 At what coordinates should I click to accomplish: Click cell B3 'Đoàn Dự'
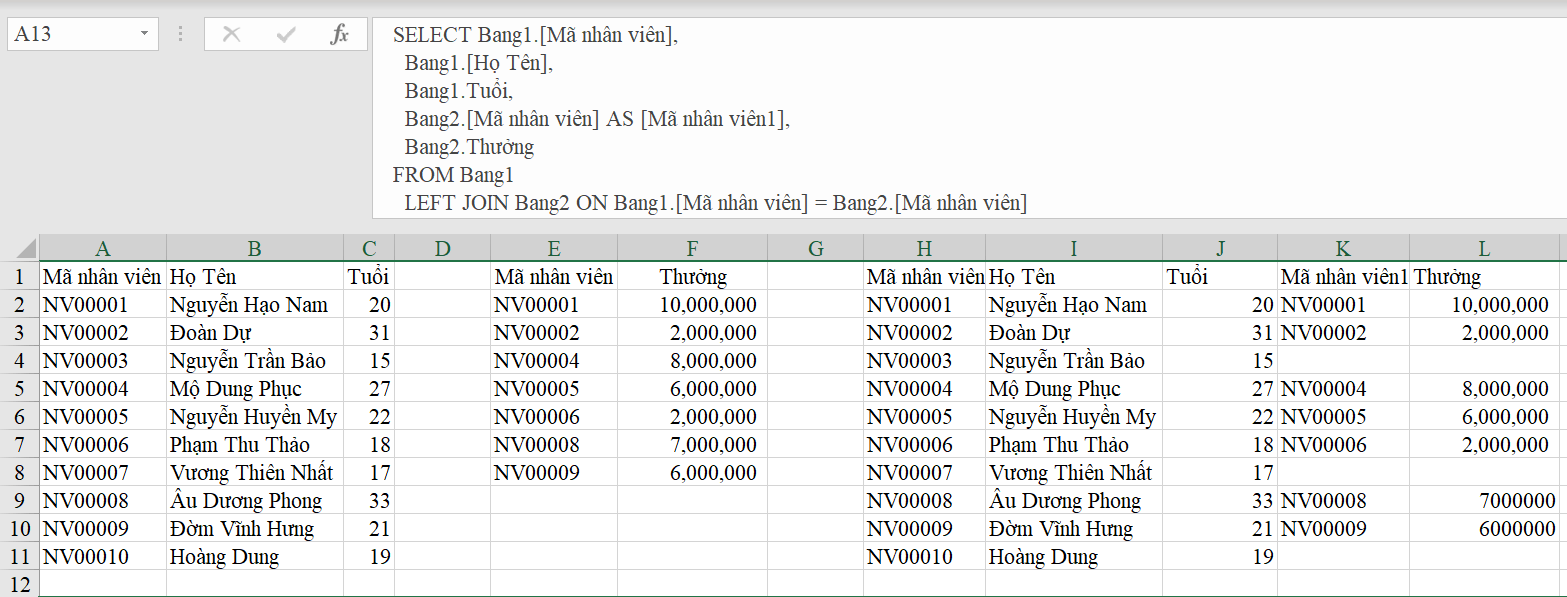point(254,333)
